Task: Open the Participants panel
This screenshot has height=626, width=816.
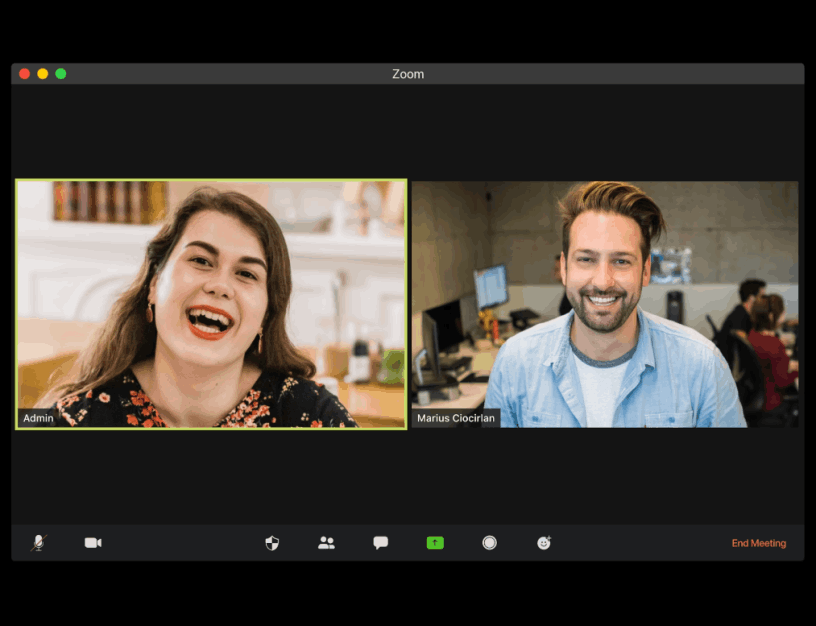Action: [326, 543]
